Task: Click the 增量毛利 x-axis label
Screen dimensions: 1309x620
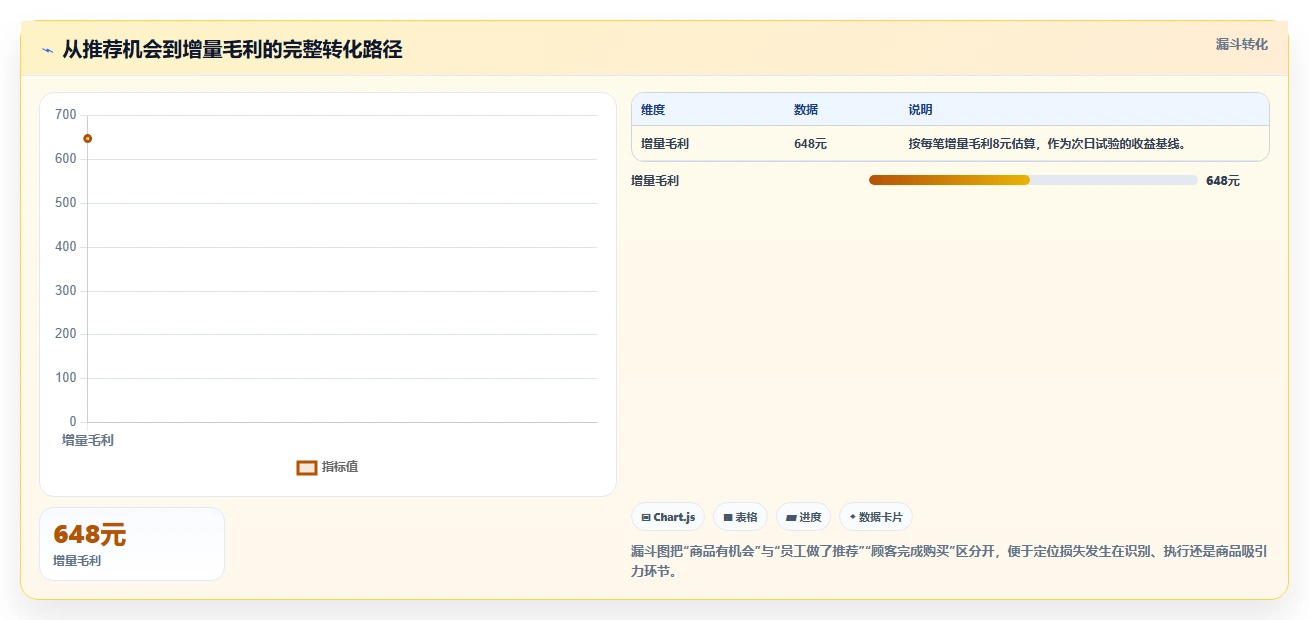Action: click(x=88, y=440)
